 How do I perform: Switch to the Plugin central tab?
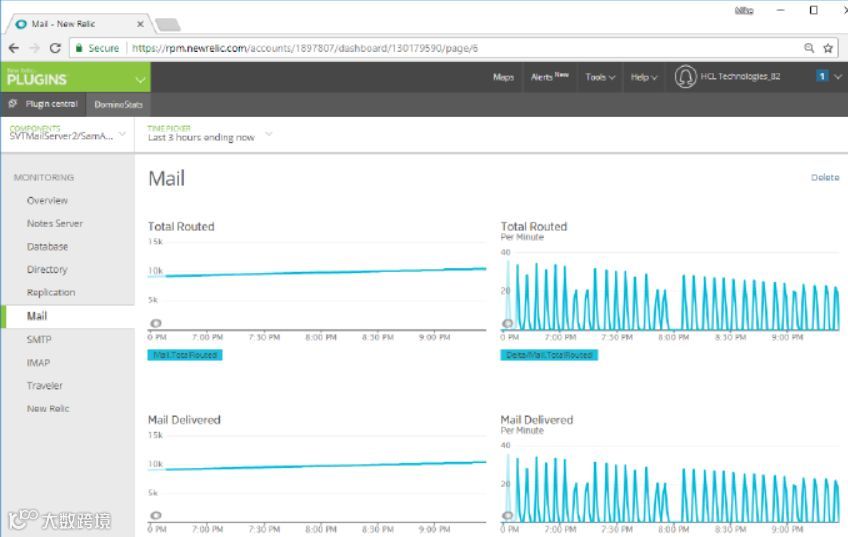(x=44, y=104)
